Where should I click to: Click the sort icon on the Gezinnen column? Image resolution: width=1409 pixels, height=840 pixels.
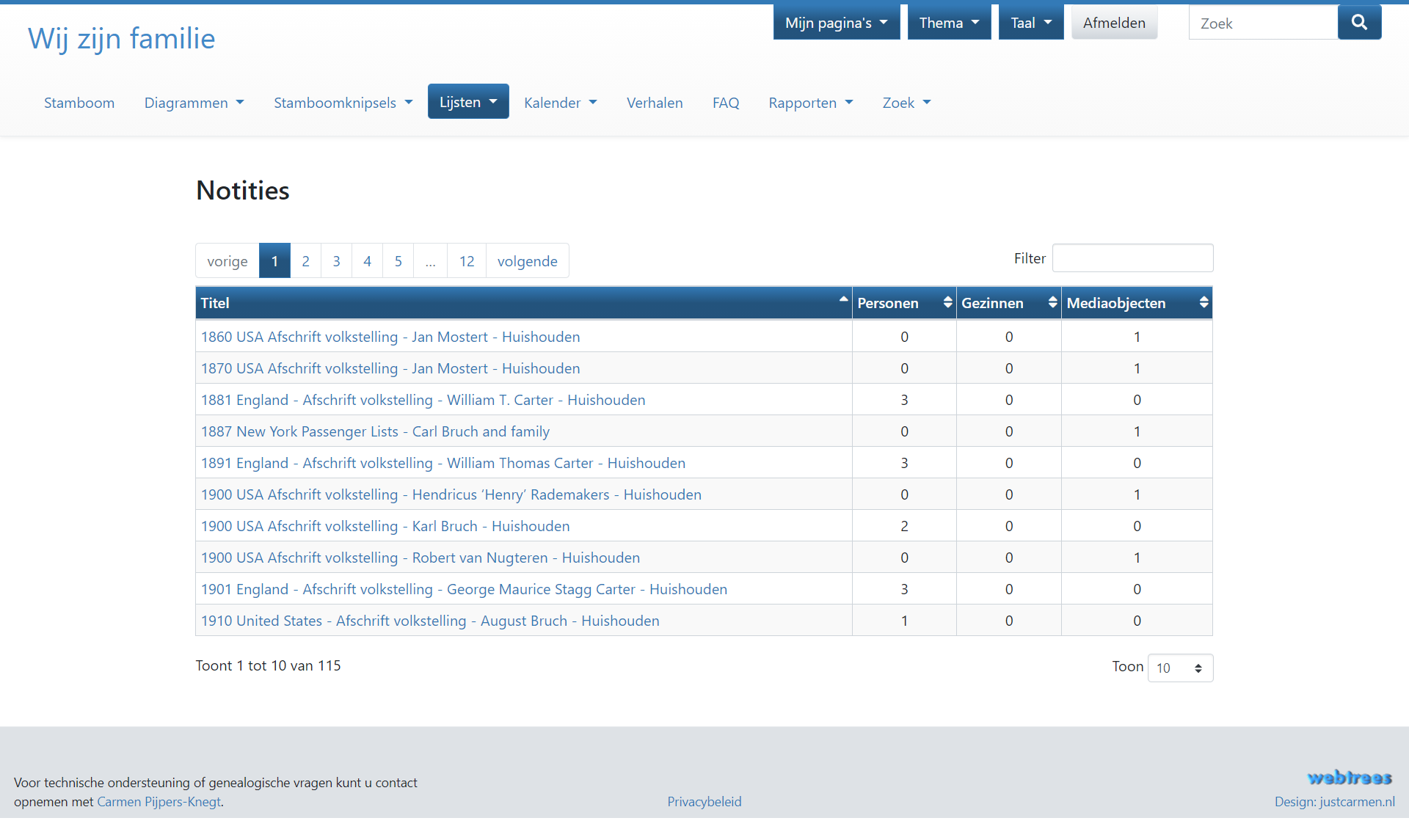tap(1052, 302)
